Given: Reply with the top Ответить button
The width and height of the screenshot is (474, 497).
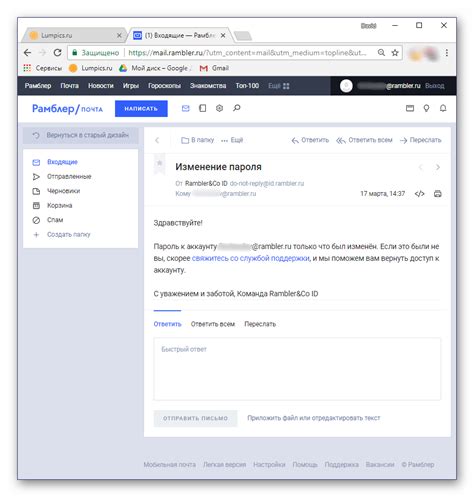Looking at the screenshot, I should (x=310, y=140).
